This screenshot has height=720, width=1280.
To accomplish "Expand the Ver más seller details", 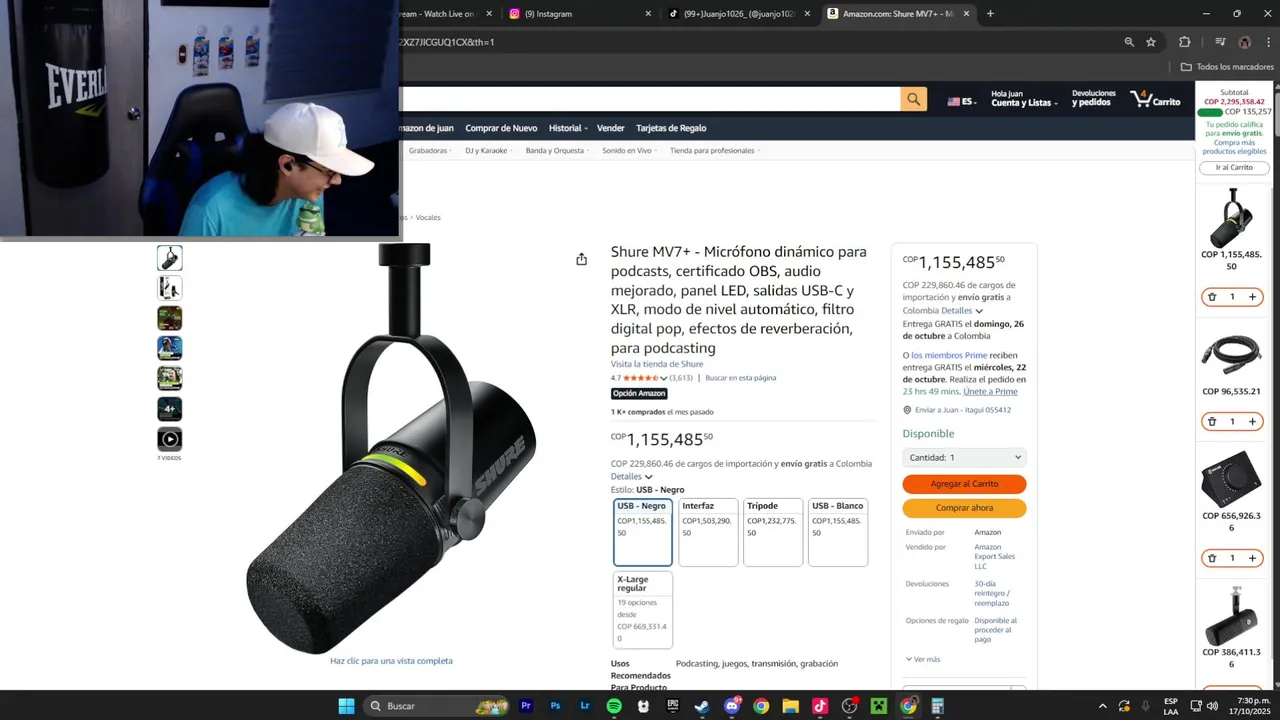I will click(x=922, y=660).
